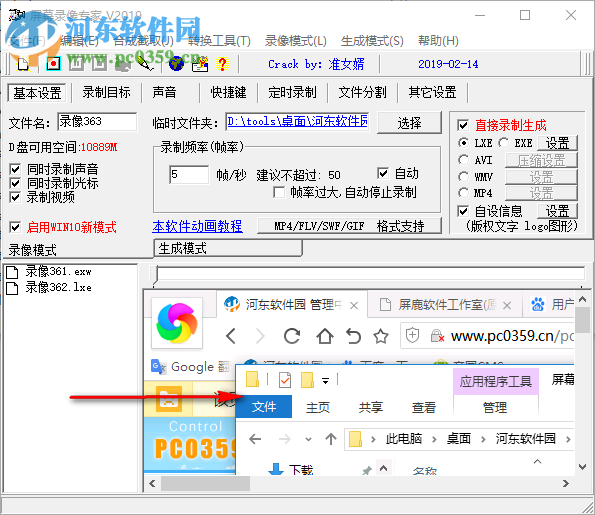Click the blue 下载 download arrow icon
This screenshot has width=595, height=515.
click(x=276, y=469)
